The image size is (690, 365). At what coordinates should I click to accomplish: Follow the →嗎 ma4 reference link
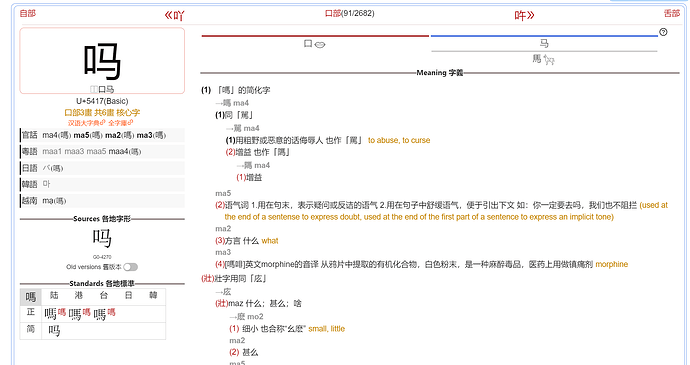point(232,103)
